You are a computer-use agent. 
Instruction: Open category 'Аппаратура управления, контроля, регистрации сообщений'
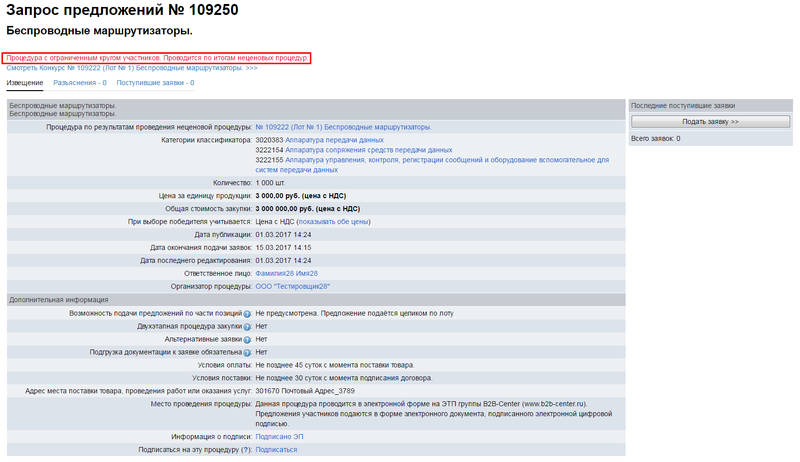click(400, 160)
